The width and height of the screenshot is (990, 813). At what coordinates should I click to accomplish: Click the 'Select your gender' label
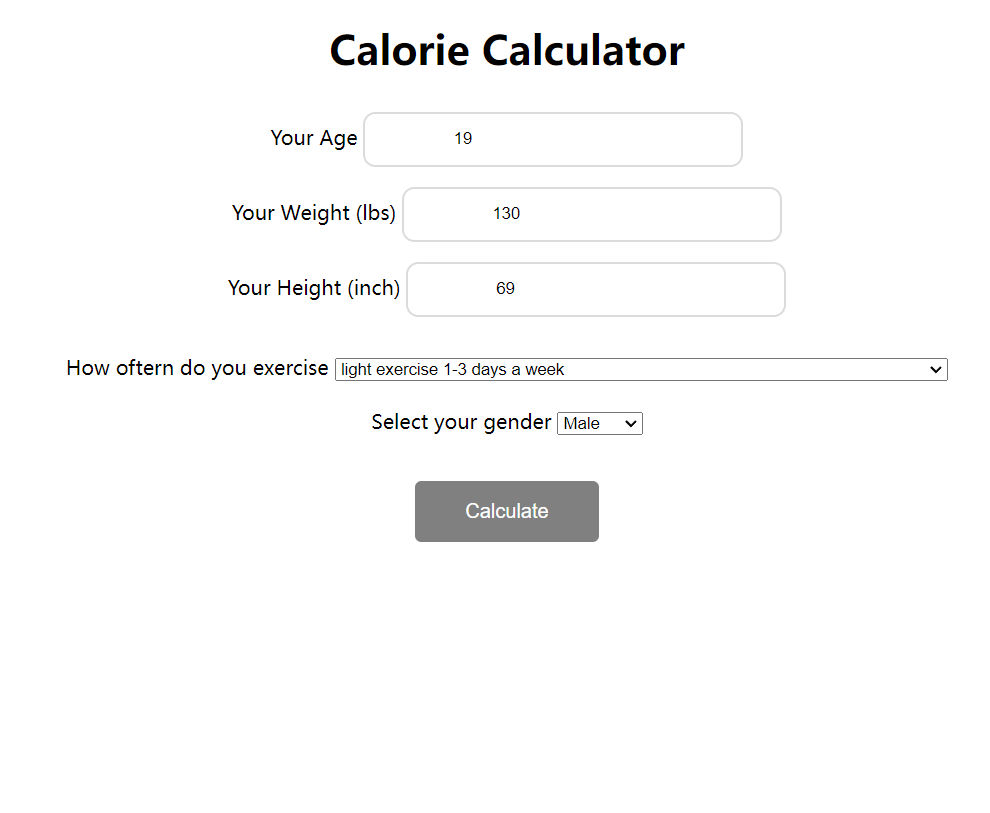[x=461, y=422]
